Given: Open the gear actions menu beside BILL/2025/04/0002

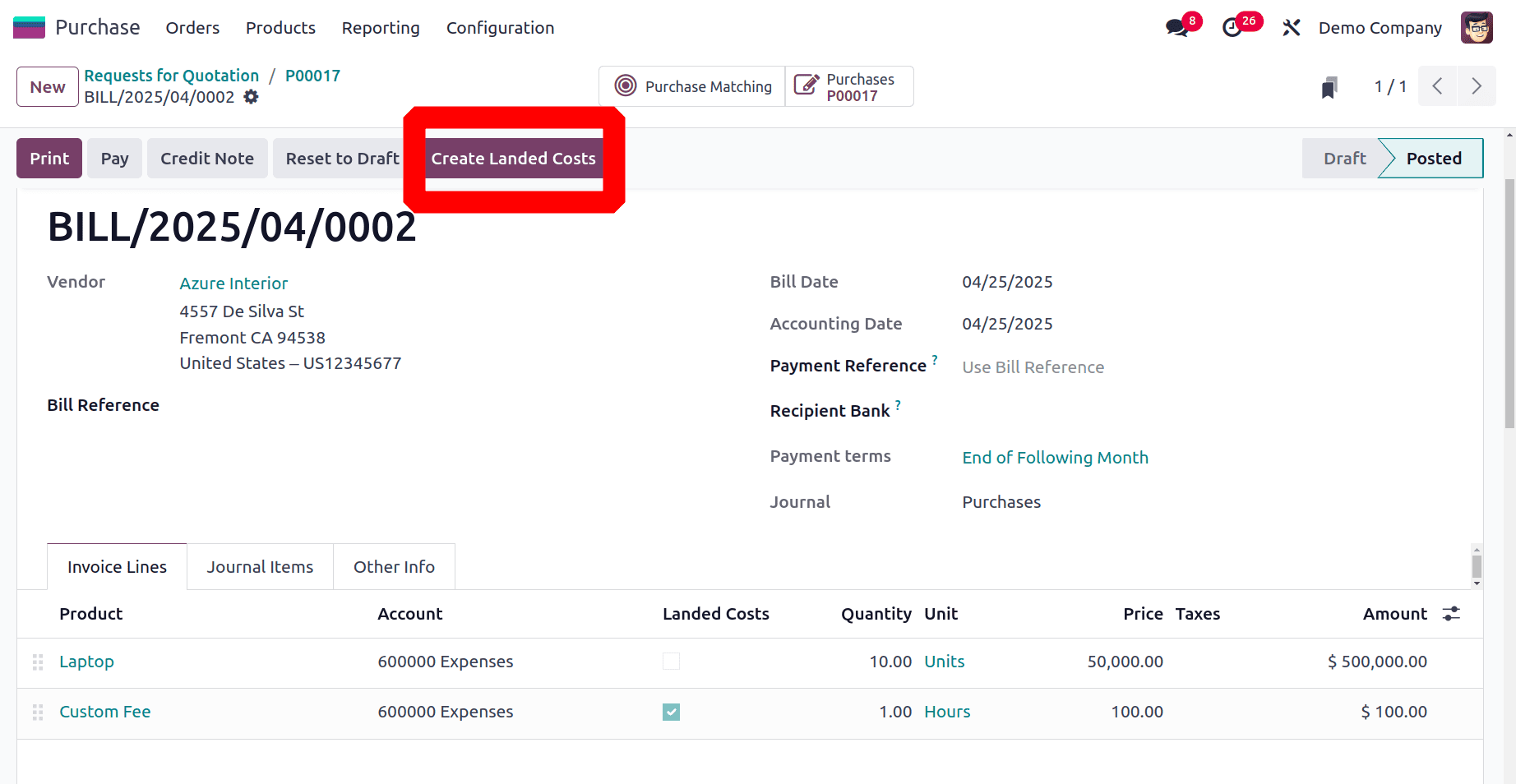Looking at the screenshot, I should pos(252,97).
